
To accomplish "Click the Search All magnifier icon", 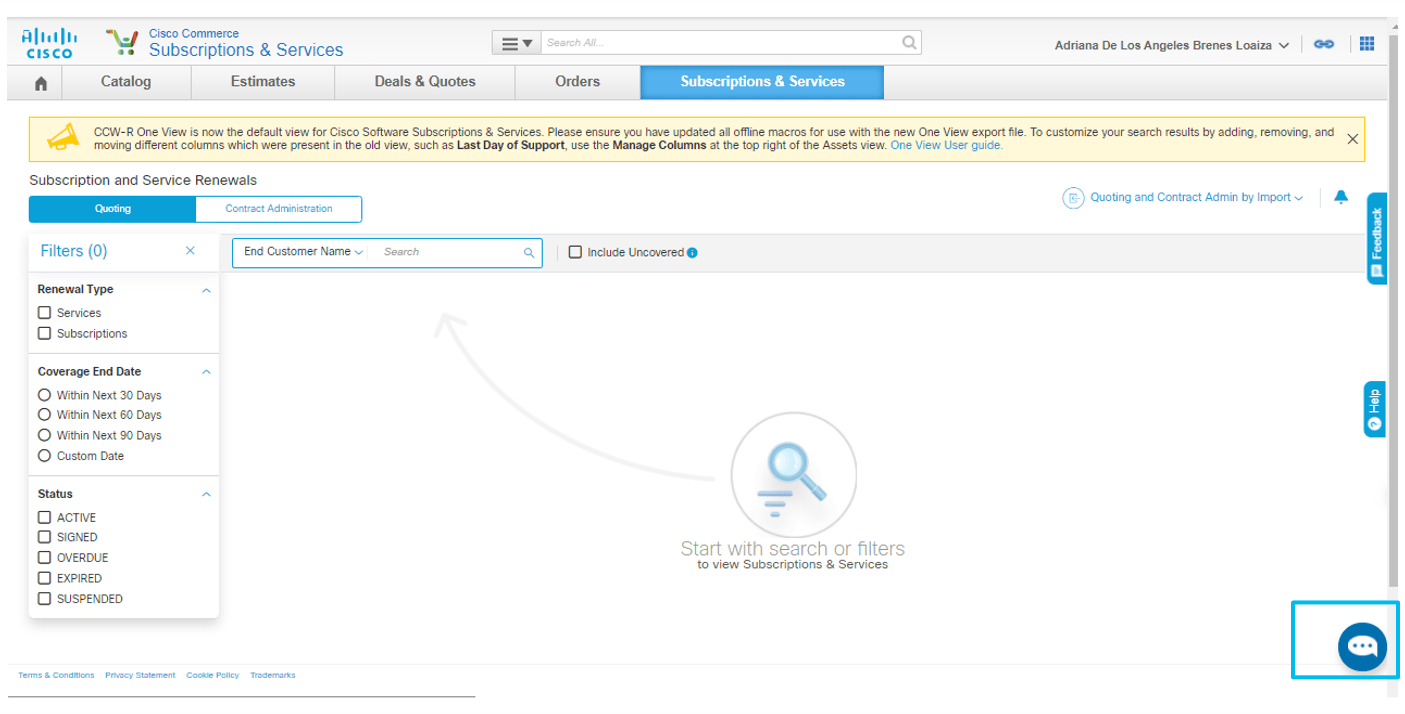I will point(909,43).
